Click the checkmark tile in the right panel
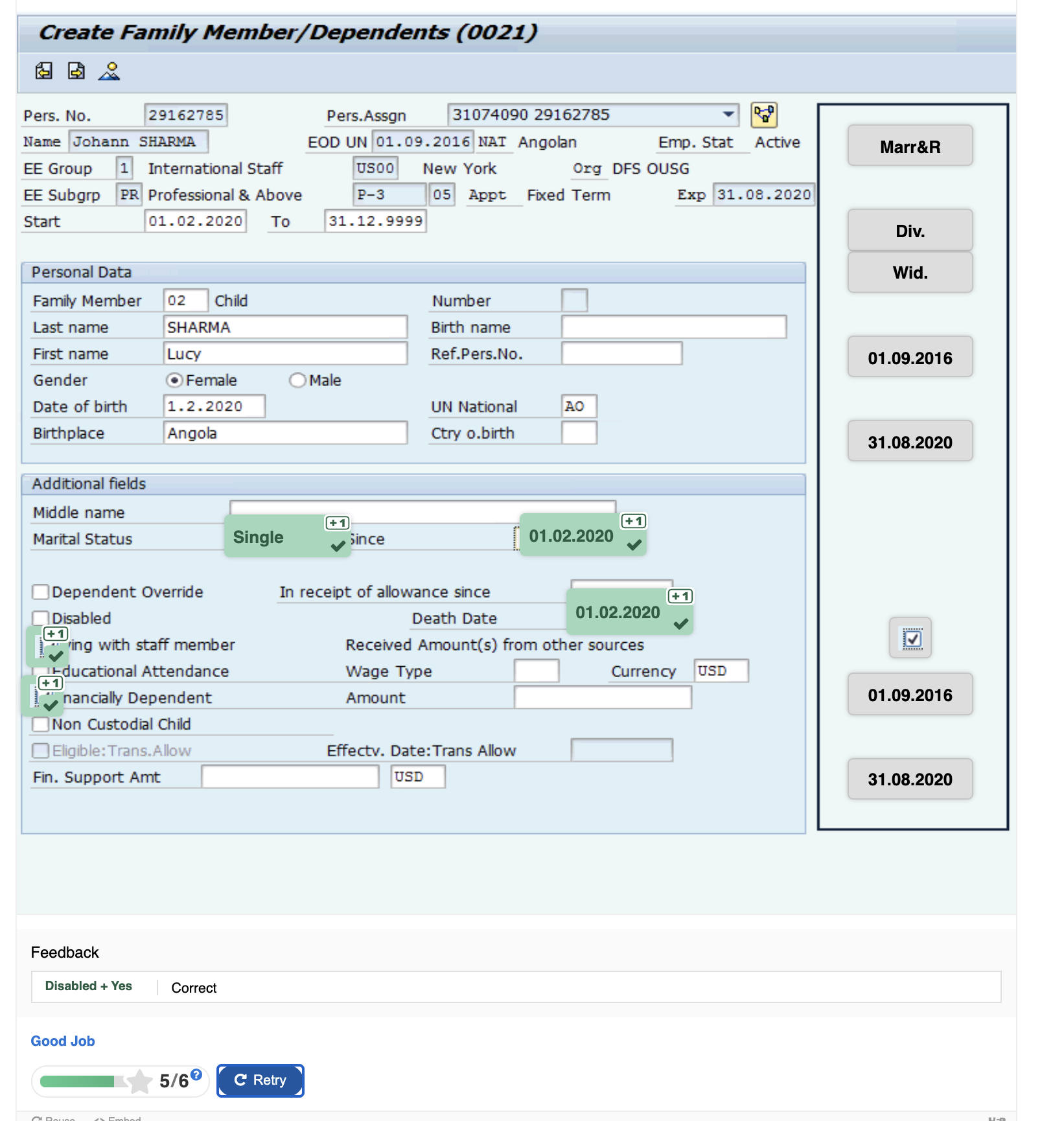 pos(910,638)
